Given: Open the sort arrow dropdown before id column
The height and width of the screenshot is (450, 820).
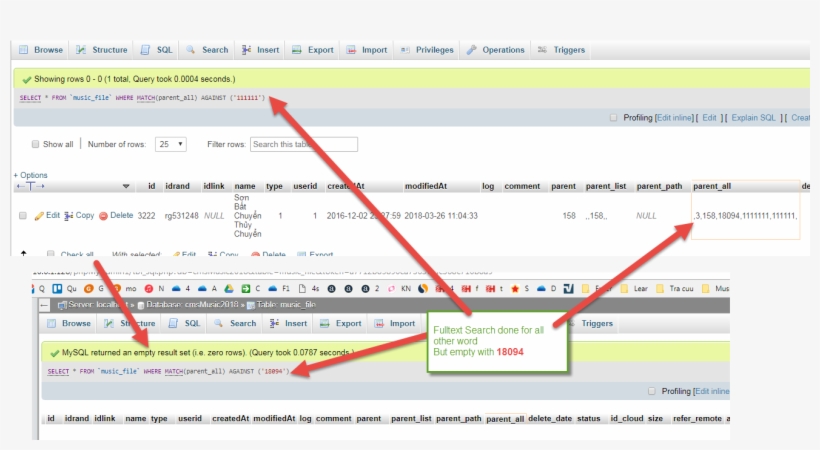Looking at the screenshot, I should point(126,186).
